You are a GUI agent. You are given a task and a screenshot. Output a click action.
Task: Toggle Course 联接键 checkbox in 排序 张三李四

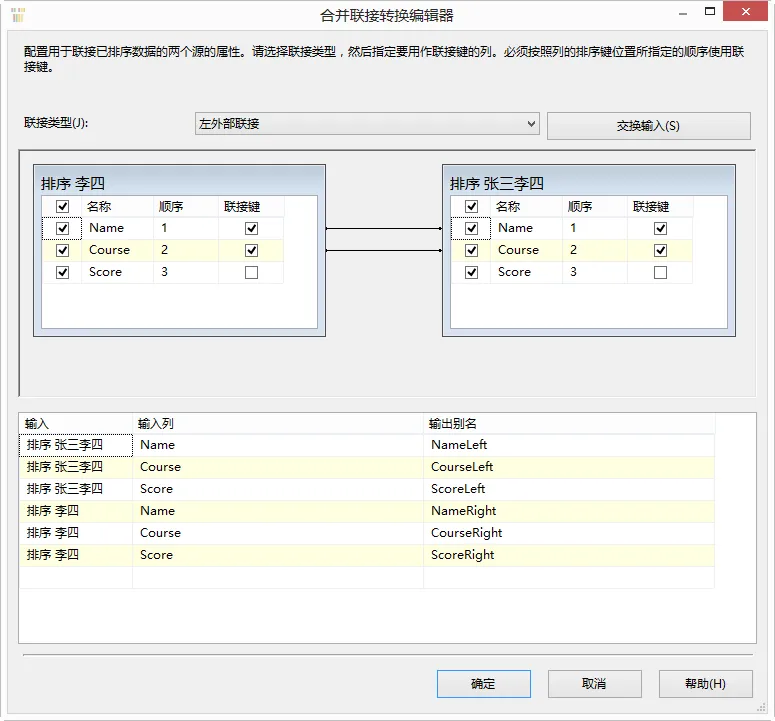tap(660, 250)
